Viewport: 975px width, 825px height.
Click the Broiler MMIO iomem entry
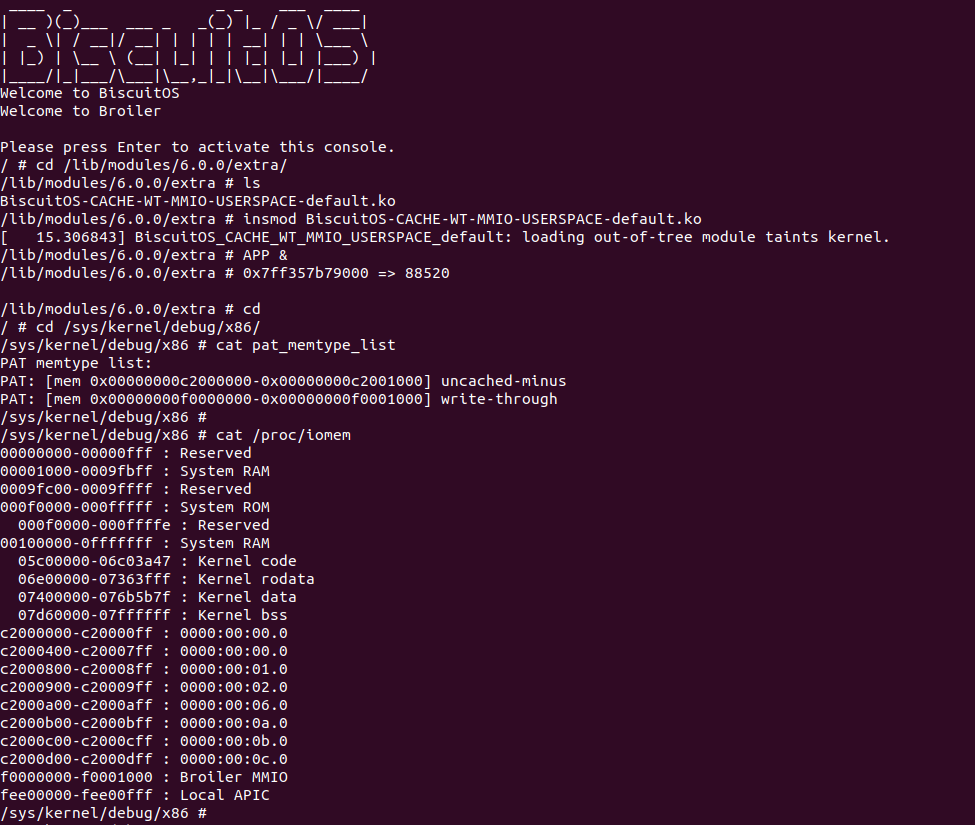click(x=144, y=777)
